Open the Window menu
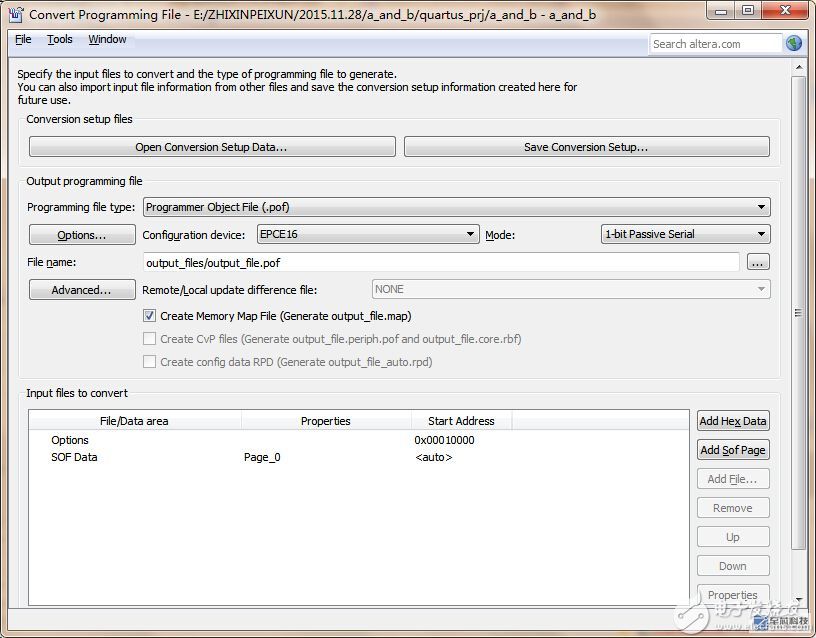The width and height of the screenshot is (816, 638). pyautogui.click(x=107, y=40)
